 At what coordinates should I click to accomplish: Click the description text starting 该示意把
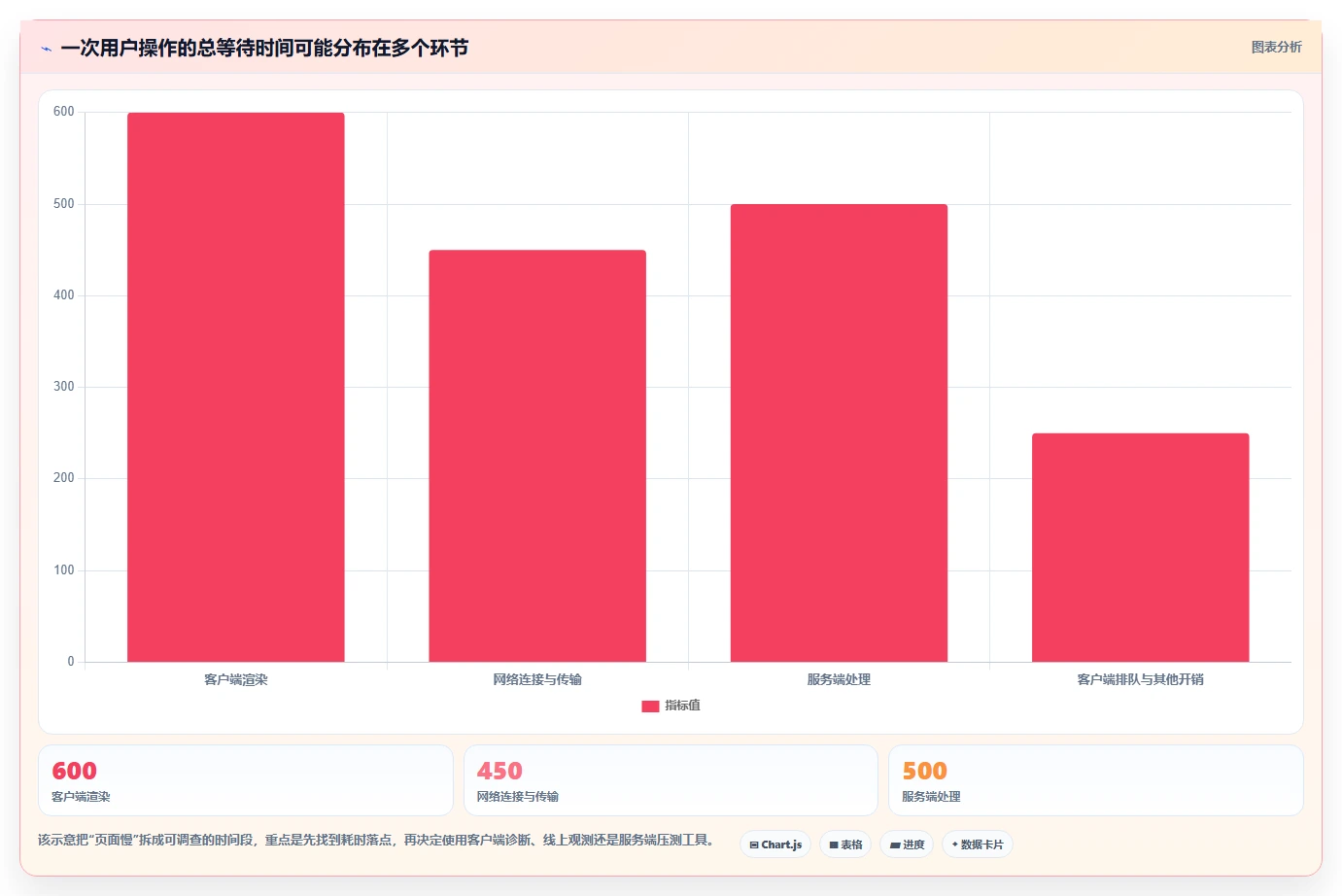pyautogui.click(x=377, y=840)
